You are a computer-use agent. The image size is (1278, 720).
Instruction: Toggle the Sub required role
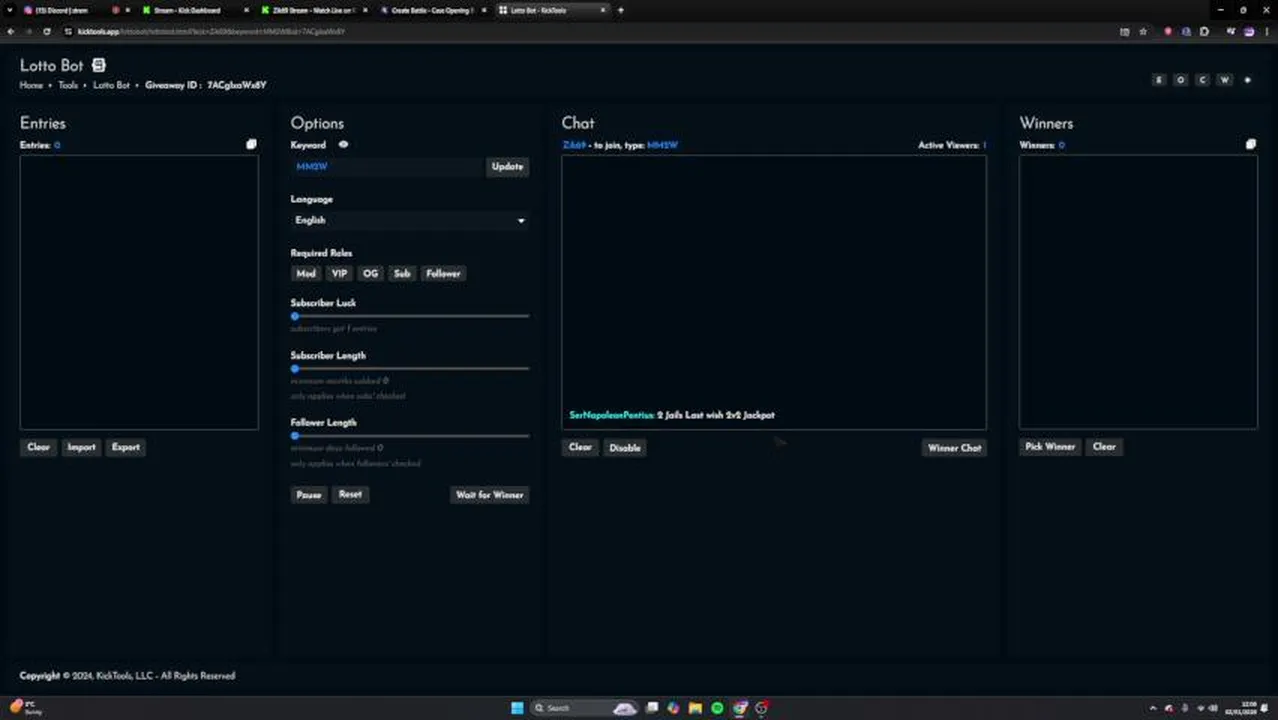pos(402,273)
